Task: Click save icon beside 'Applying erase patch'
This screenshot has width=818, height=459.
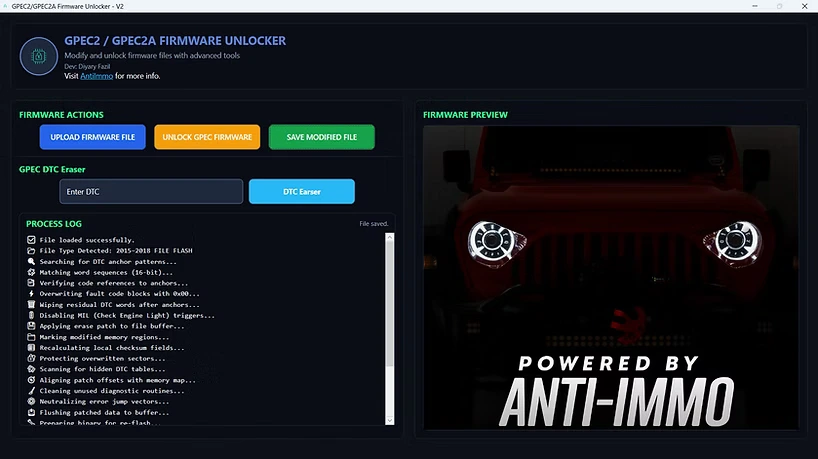Action: click(x=31, y=326)
